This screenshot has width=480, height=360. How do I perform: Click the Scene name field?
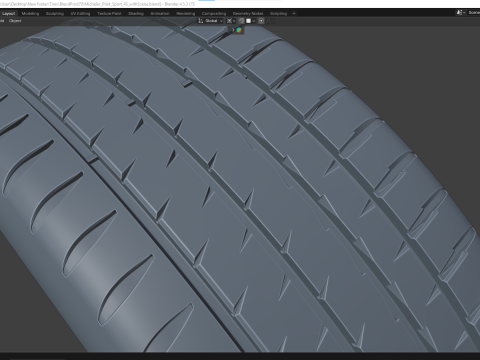[x=474, y=13]
